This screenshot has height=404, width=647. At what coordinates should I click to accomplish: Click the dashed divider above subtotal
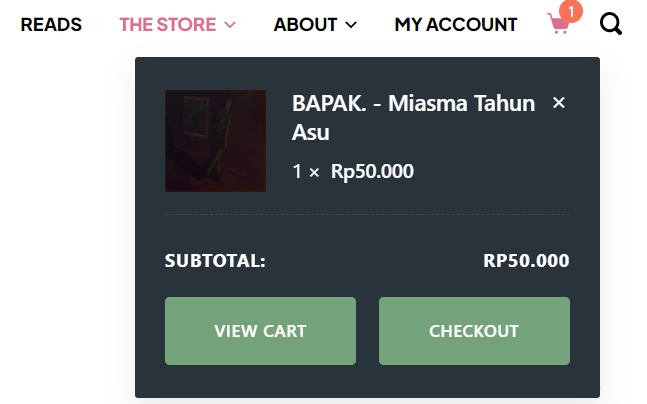pos(367,214)
